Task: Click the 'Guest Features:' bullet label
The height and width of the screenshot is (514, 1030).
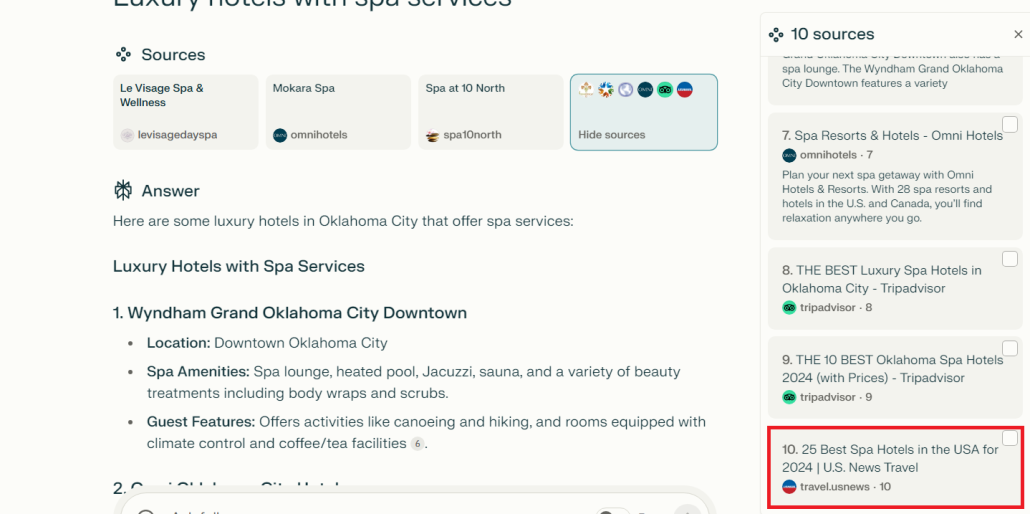Action: [x=201, y=421]
